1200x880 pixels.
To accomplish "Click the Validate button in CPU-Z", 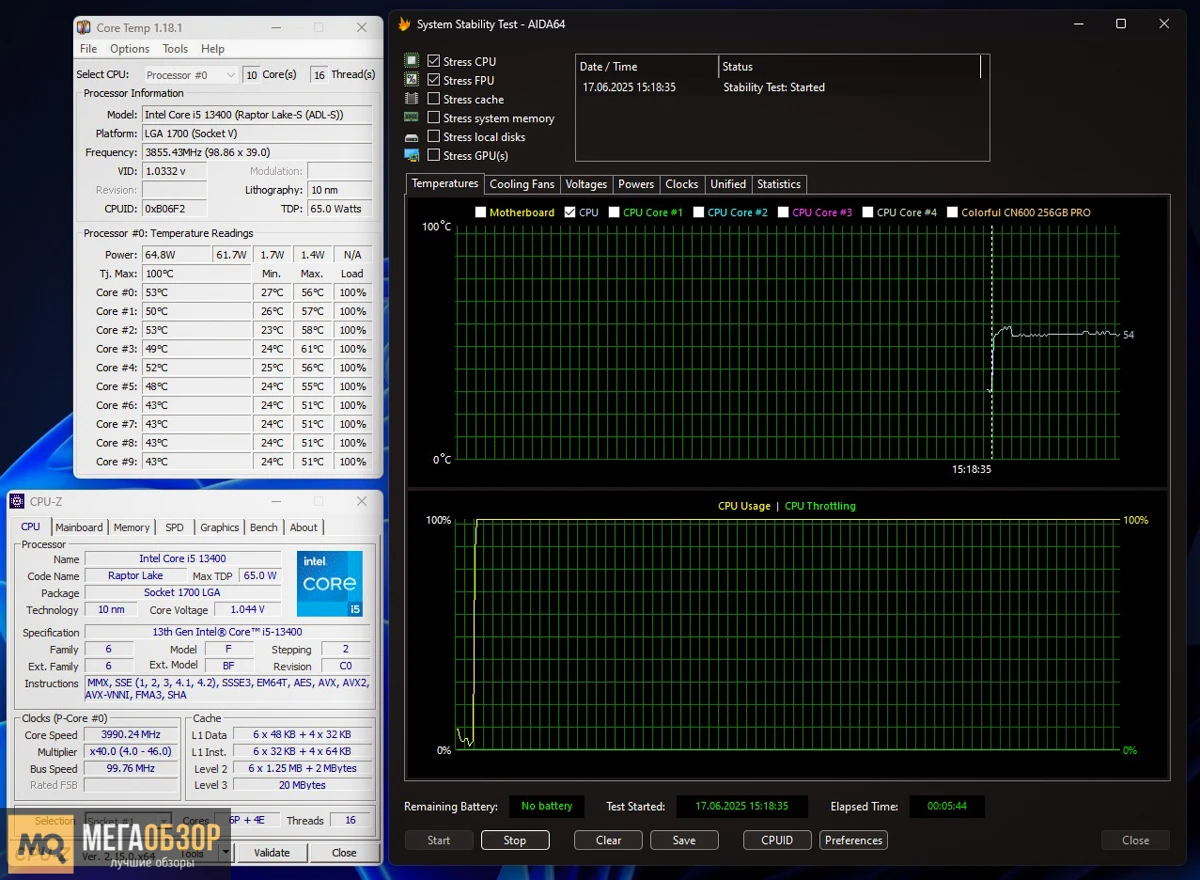I will click(271, 853).
